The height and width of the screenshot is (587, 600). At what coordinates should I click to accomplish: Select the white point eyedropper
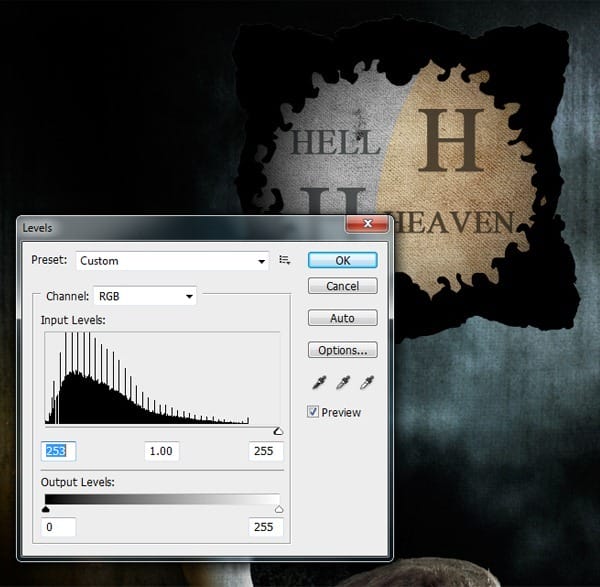click(367, 382)
